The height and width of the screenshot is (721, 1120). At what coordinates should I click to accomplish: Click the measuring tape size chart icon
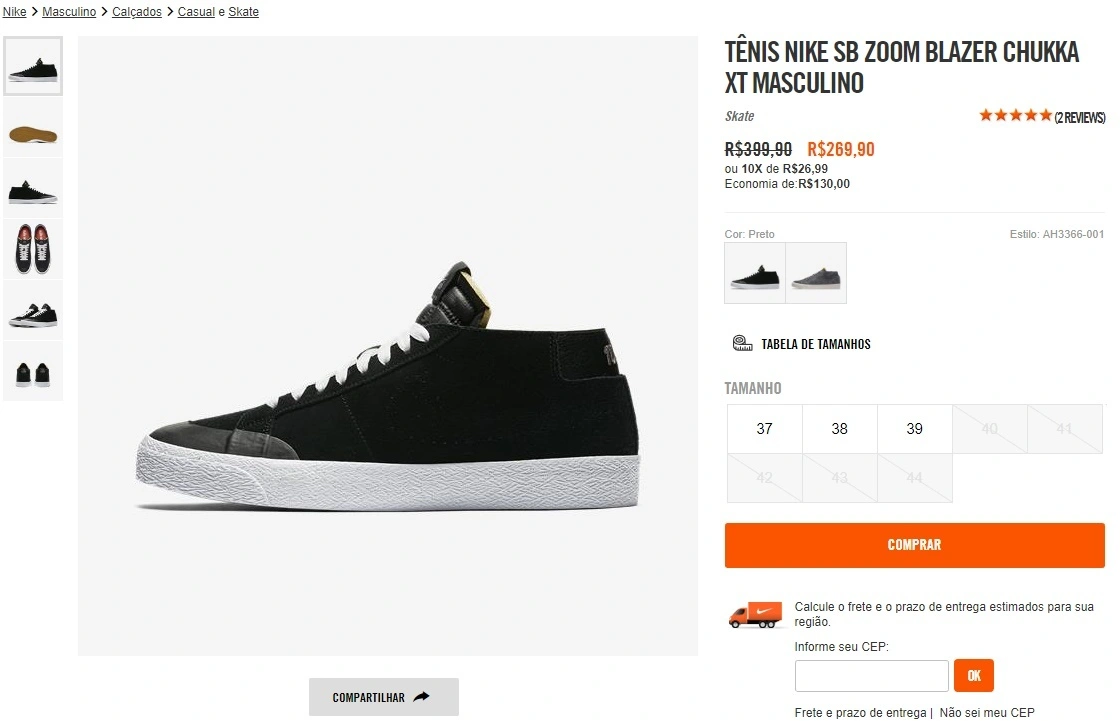pyautogui.click(x=741, y=342)
